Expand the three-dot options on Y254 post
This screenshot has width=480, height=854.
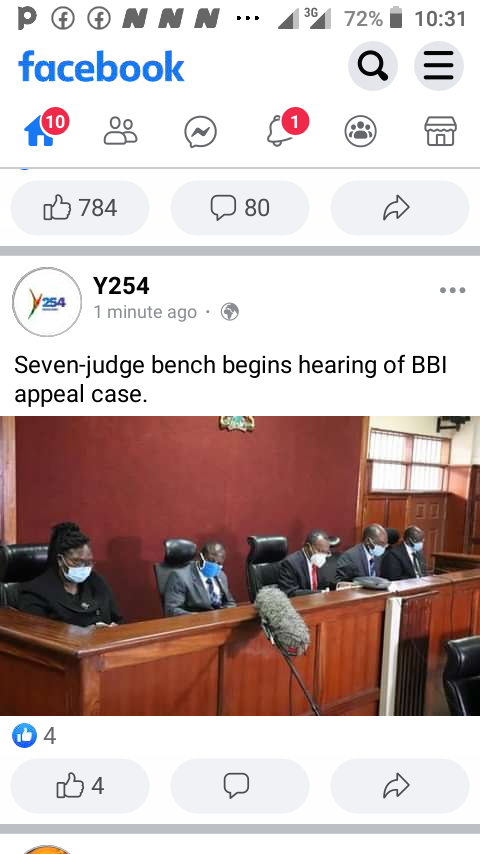tap(453, 290)
